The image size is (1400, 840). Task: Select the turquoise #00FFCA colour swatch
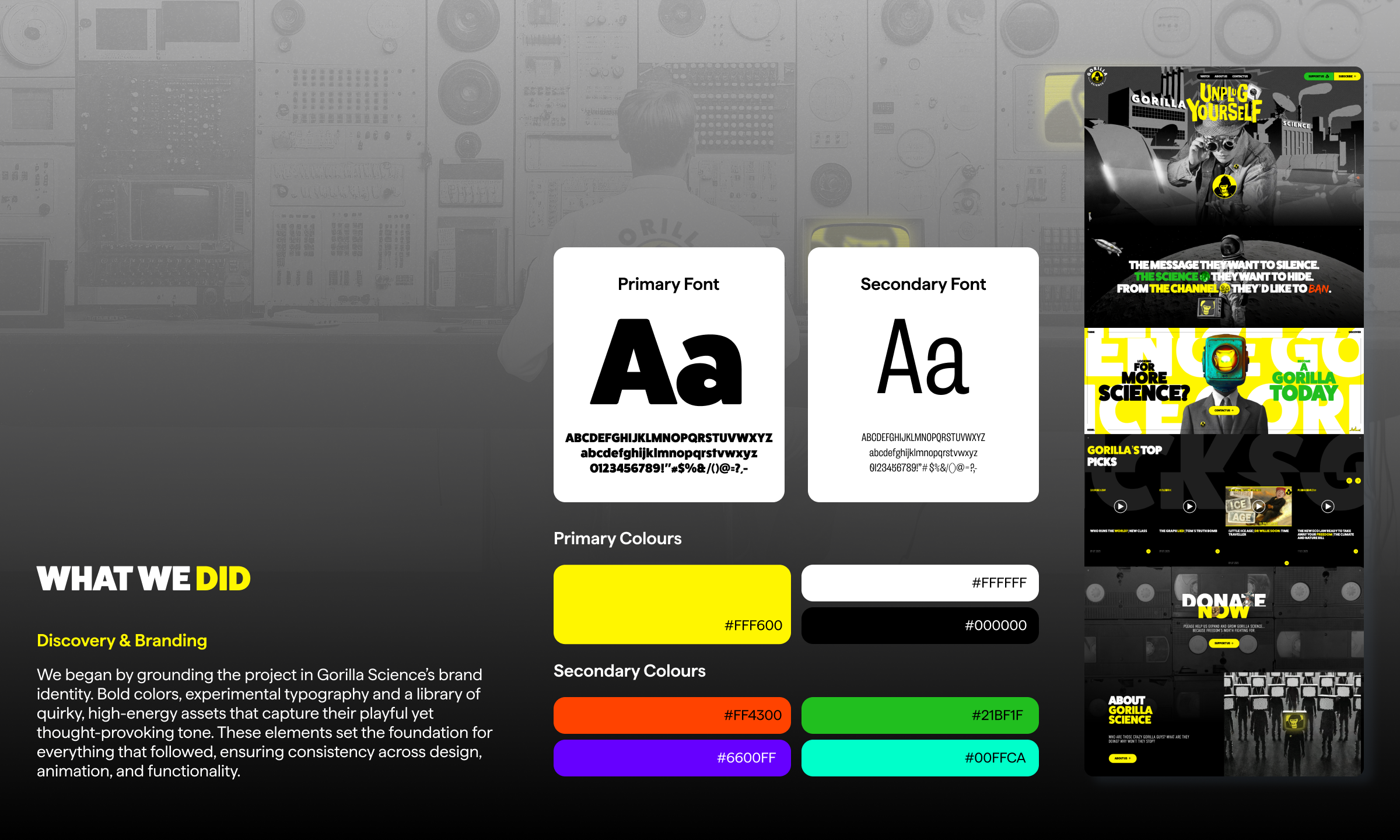click(x=920, y=758)
